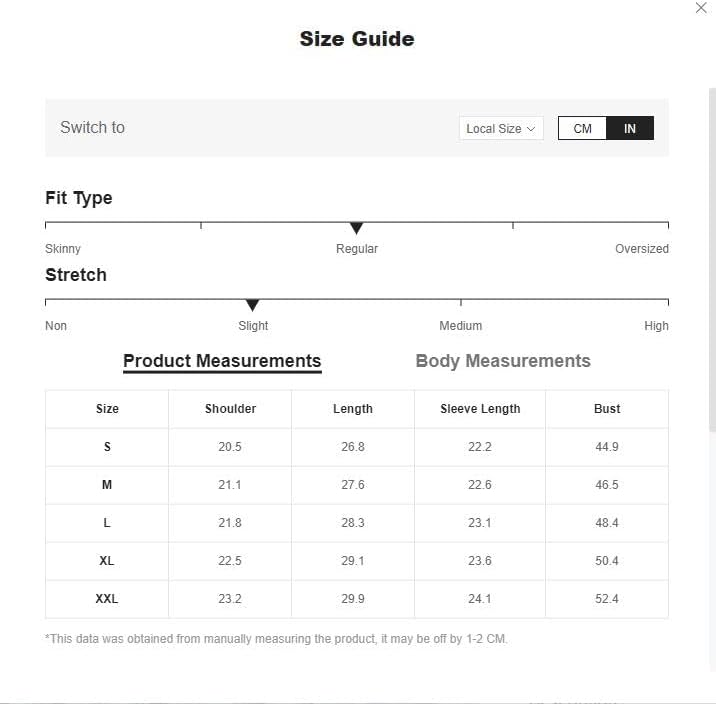Image resolution: width=716 pixels, height=704 pixels.
Task: Click the Shoulder column header
Action: pyautogui.click(x=230, y=409)
